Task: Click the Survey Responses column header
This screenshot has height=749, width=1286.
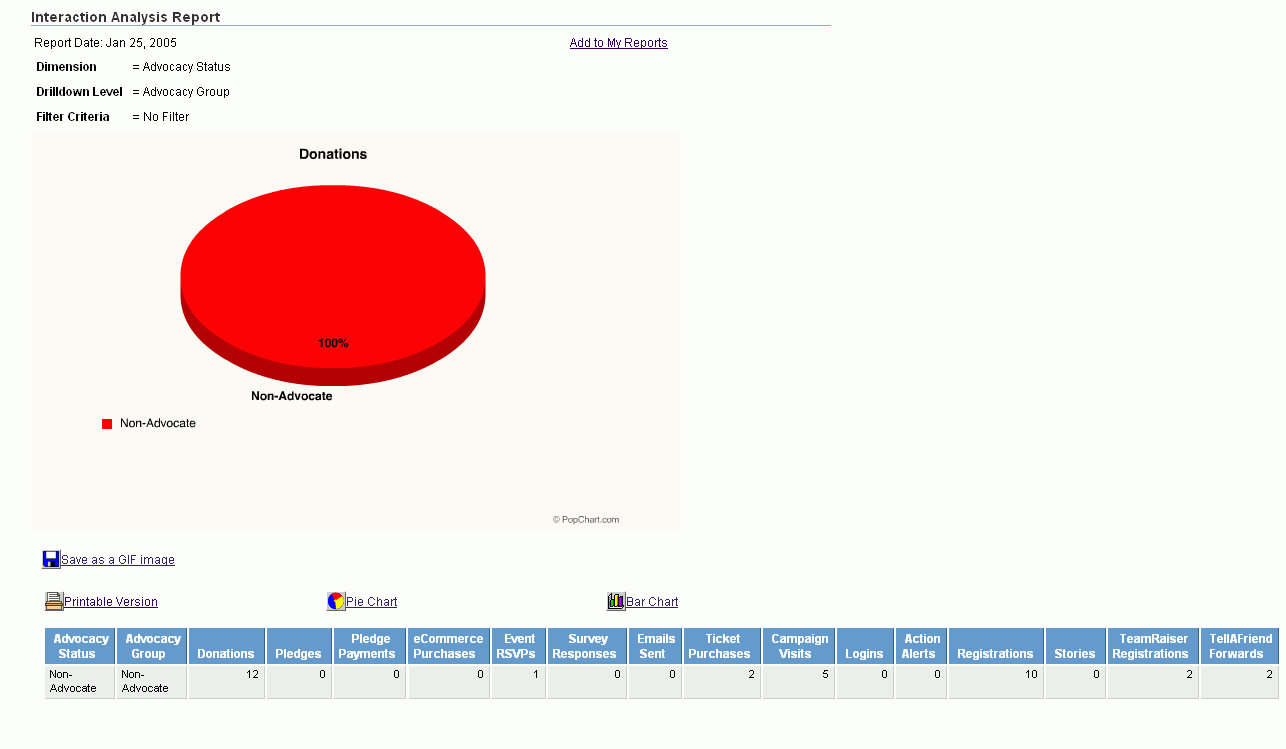Action: pyautogui.click(x=587, y=646)
